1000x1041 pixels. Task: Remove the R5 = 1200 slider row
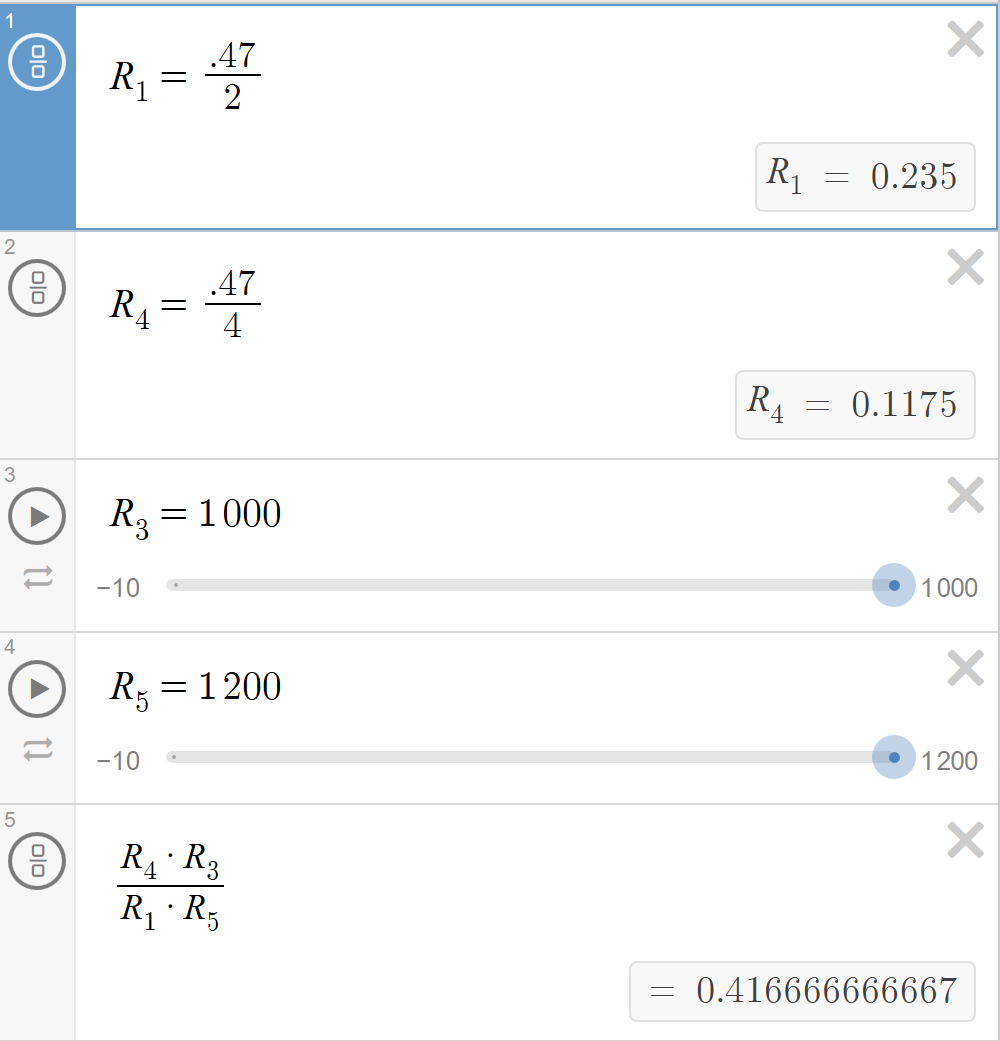[x=965, y=668]
